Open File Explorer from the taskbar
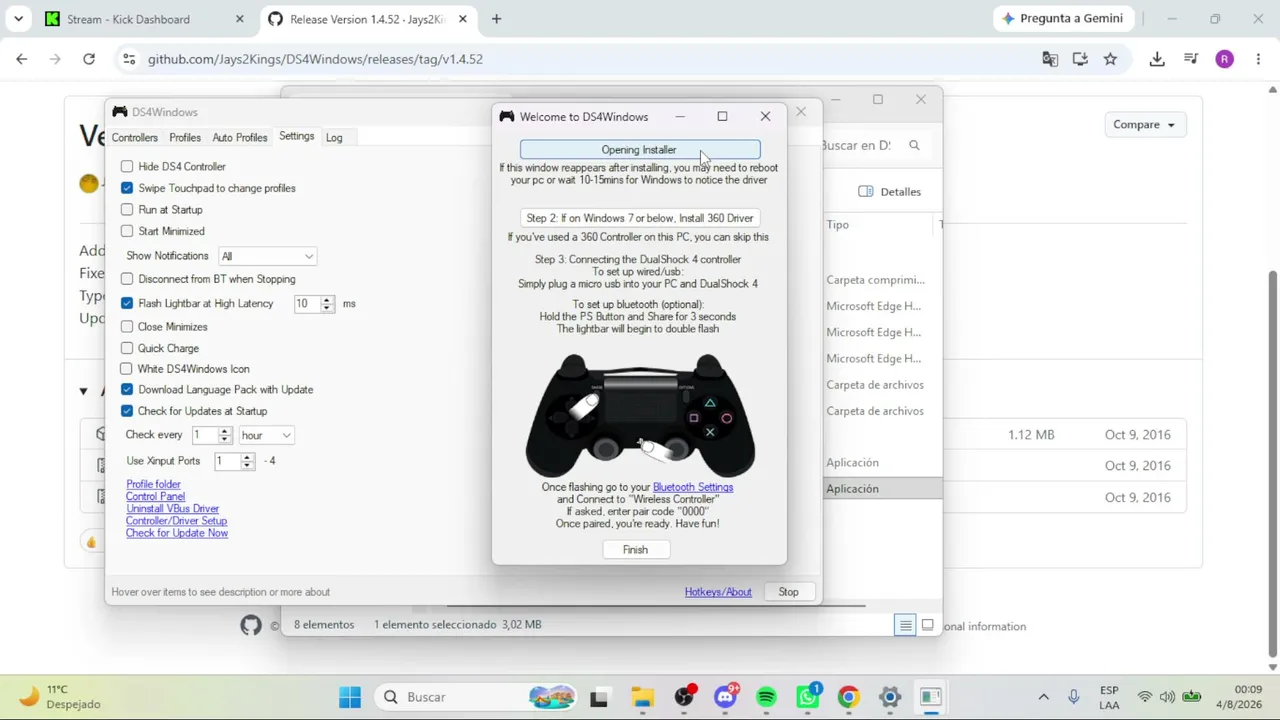The image size is (1280, 720). pyautogui.click(x=642, y=697)
